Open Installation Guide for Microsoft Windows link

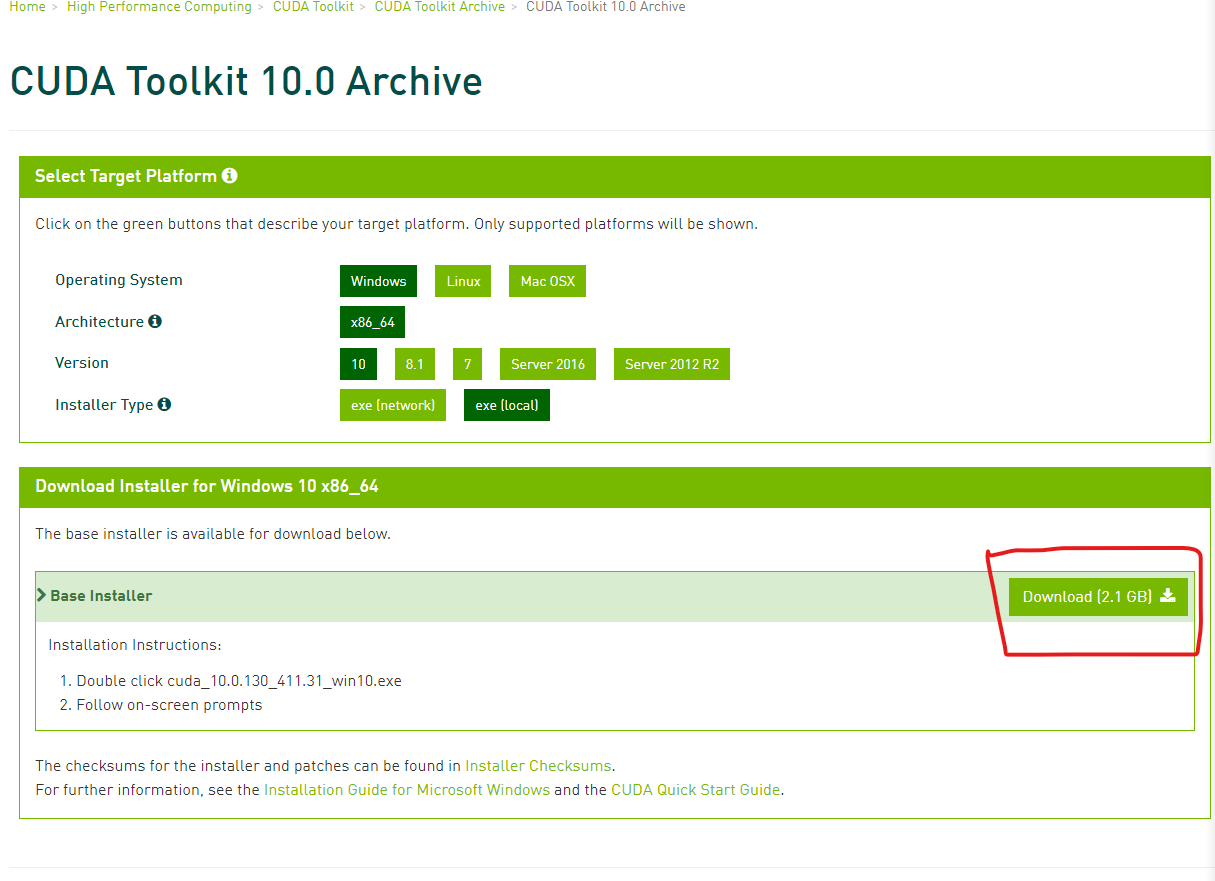pyautogui.click(x=407, y=790)
